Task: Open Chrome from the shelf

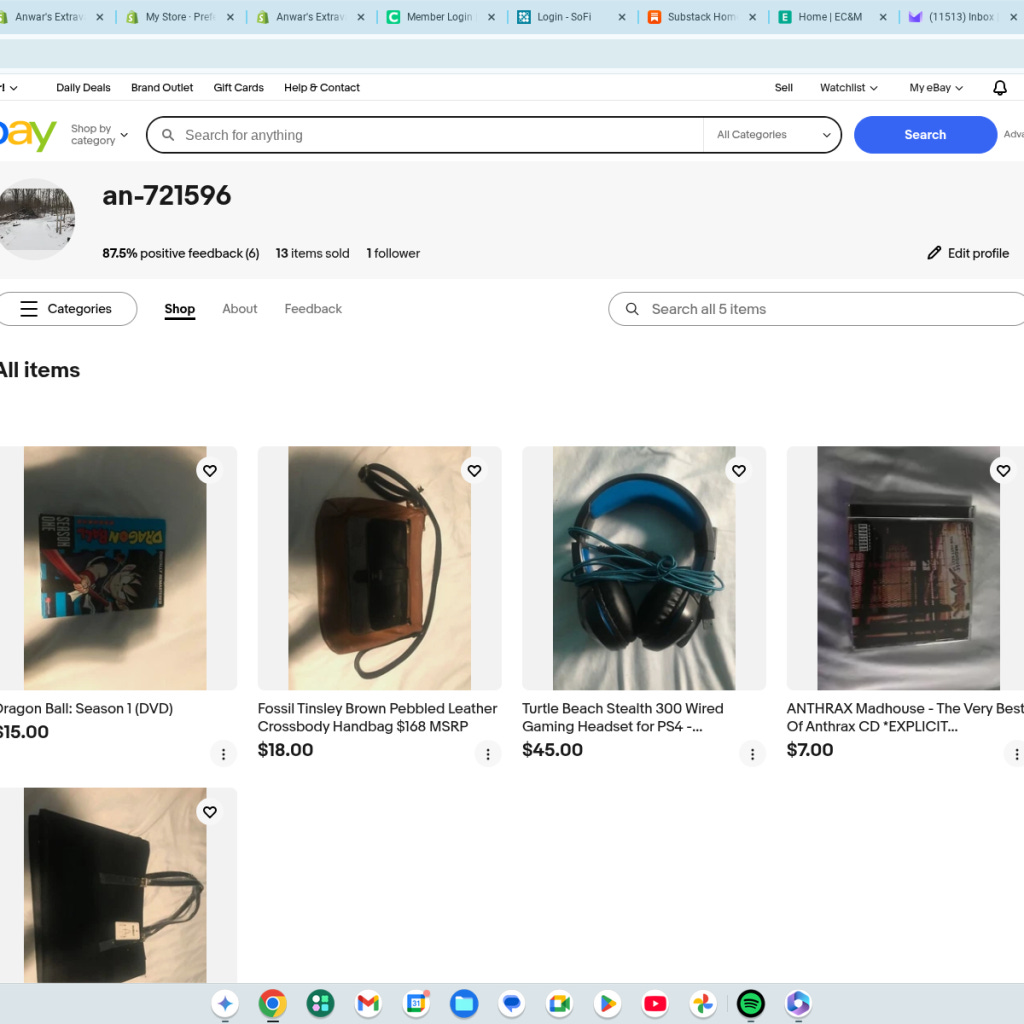Action: (272, 1003)
